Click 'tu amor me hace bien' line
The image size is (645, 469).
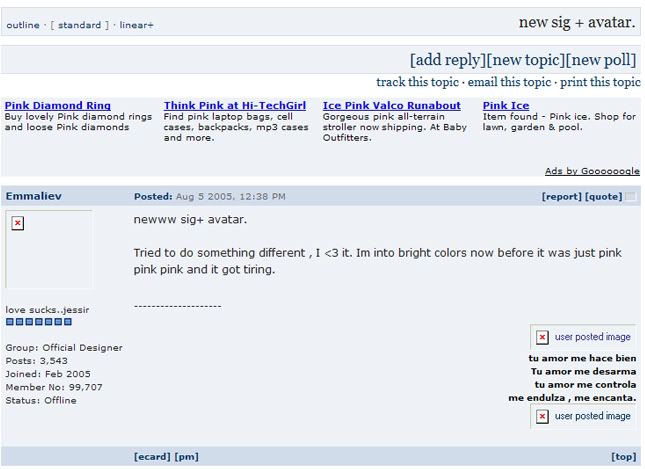pos(582,358)
